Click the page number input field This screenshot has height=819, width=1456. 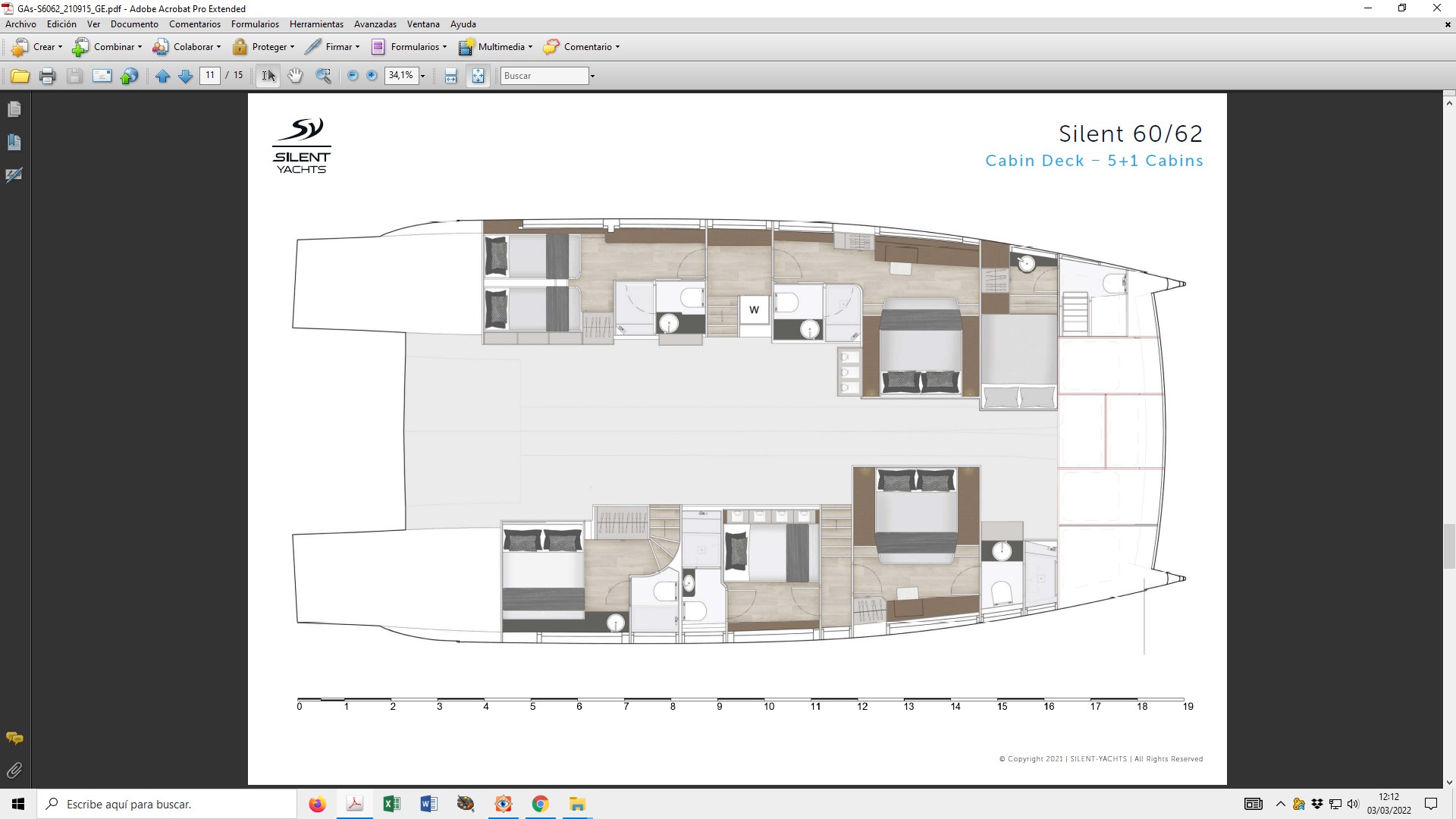pos(210,75)
